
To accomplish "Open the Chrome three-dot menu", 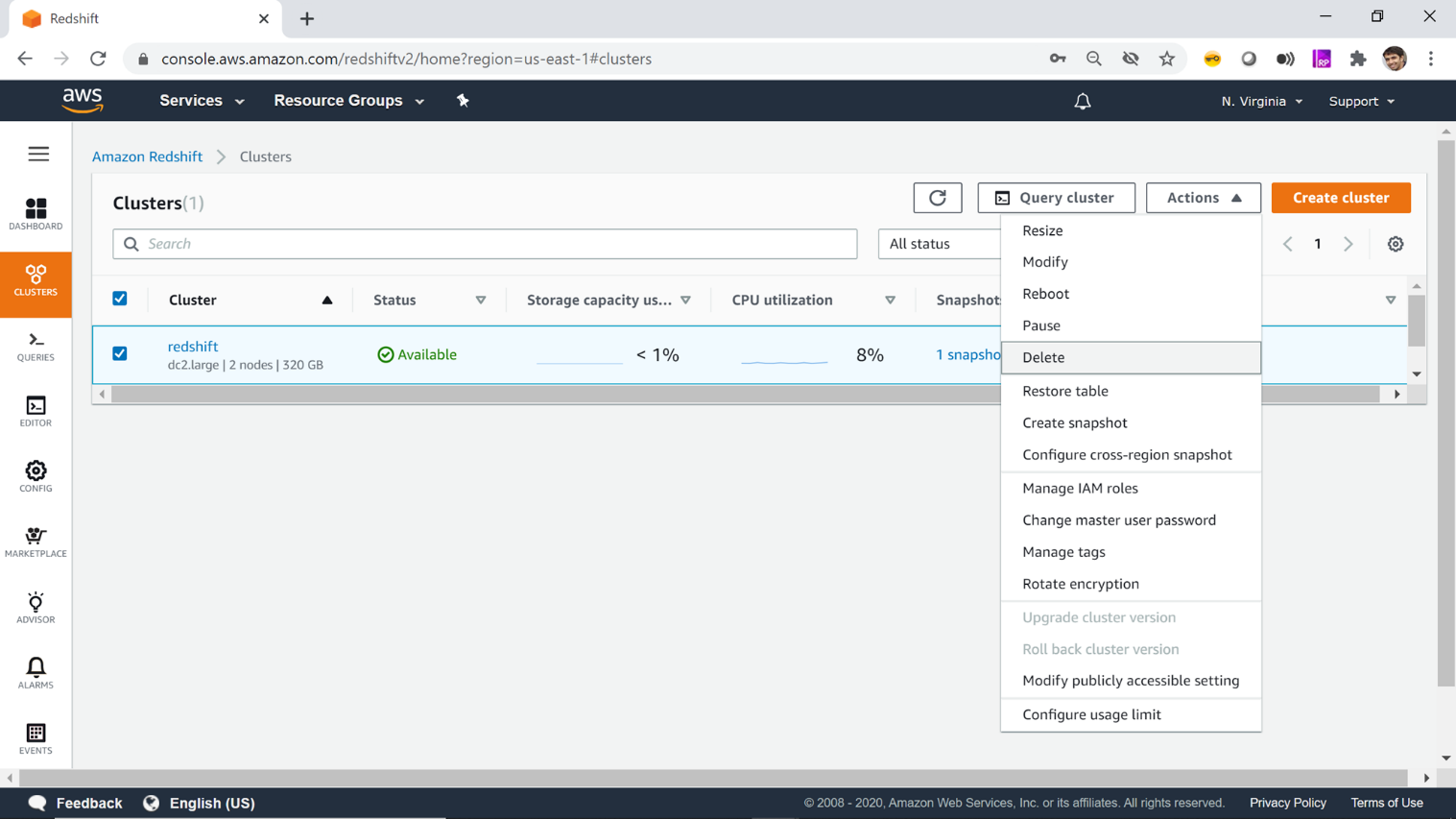I will click(1431, 59).
